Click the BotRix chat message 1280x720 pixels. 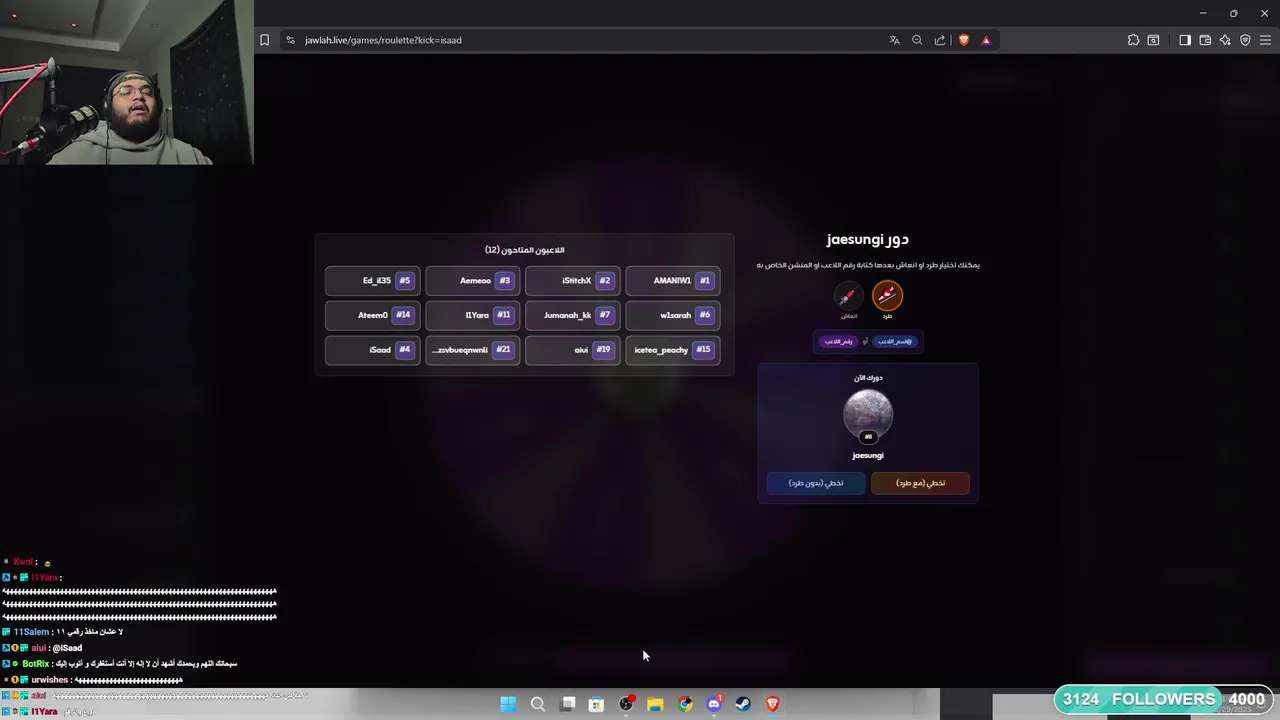pyautogui.click(x=120, y=664)
